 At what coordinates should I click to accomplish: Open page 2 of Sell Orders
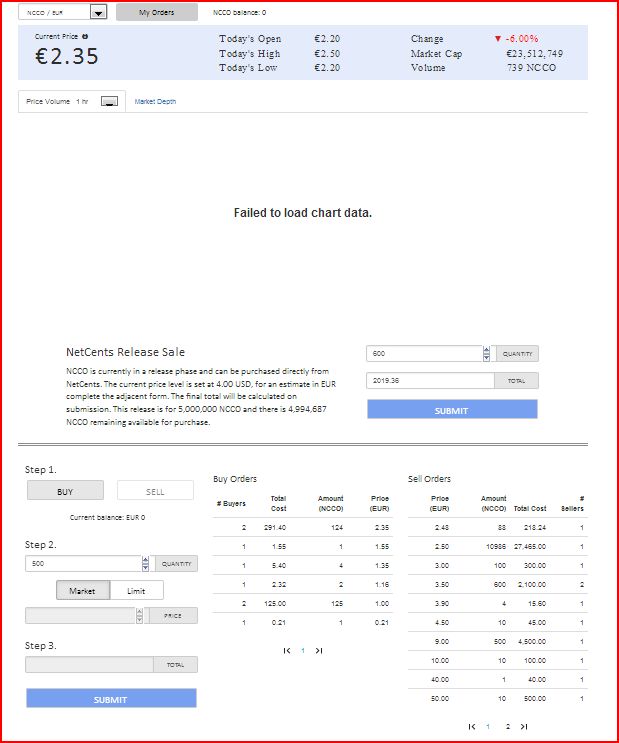tap(507, 727)
